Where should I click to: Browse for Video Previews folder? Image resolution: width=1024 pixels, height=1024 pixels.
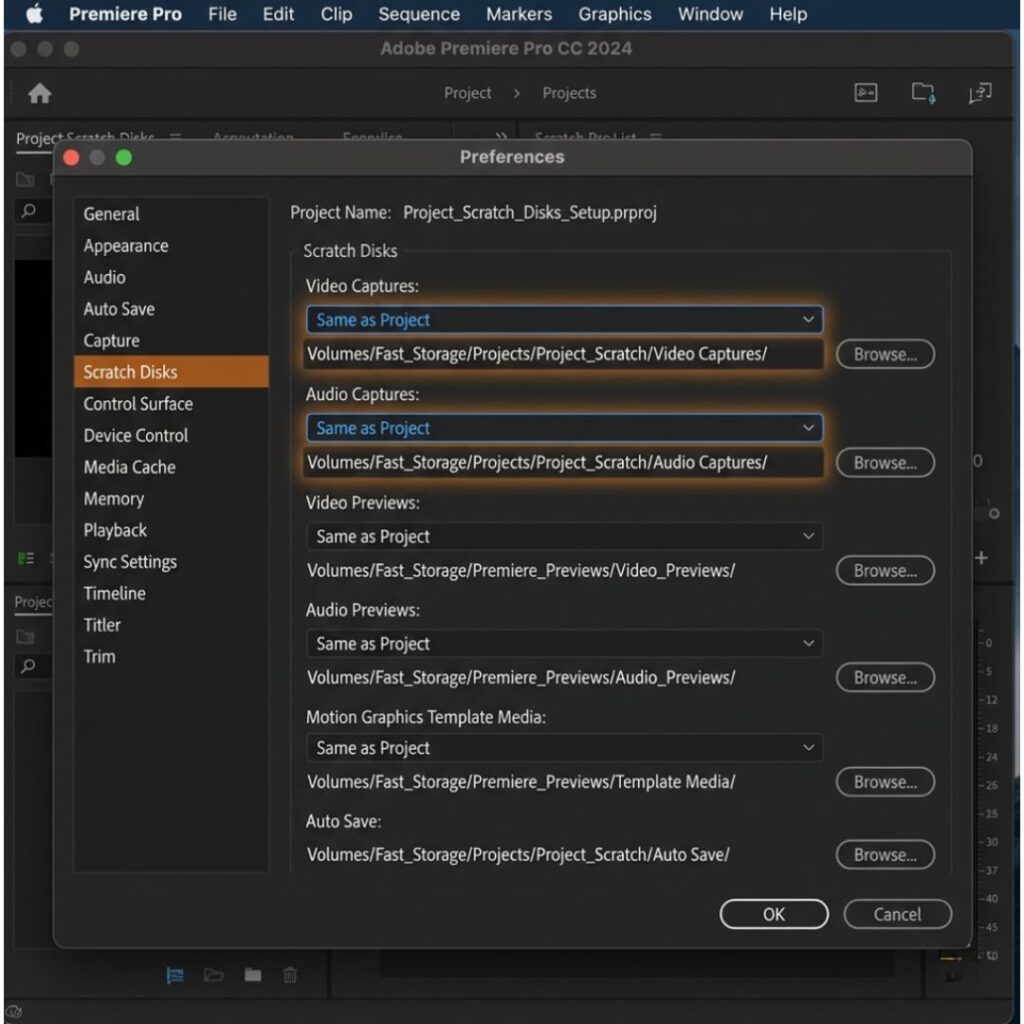pos(885,570)
